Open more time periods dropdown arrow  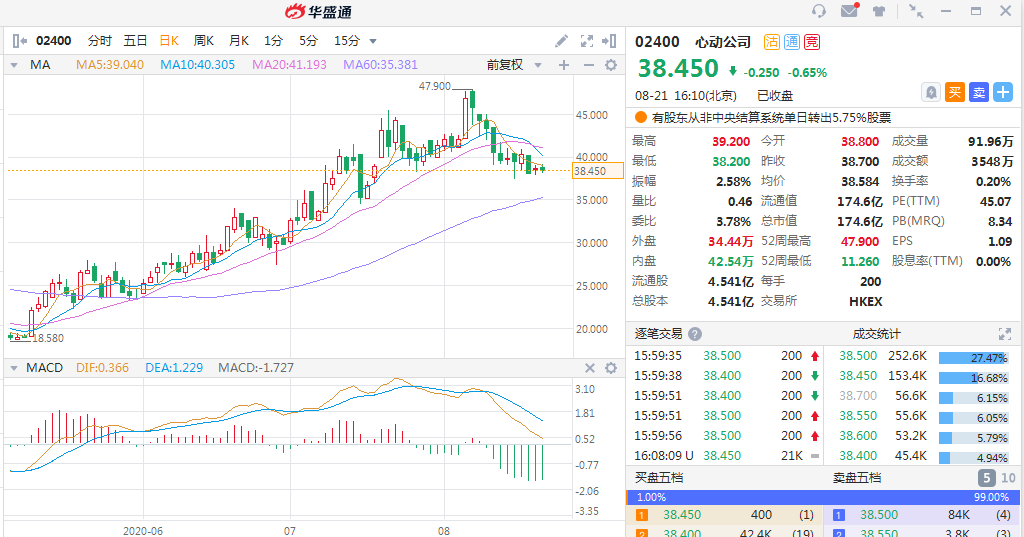[x=373, y=41]
